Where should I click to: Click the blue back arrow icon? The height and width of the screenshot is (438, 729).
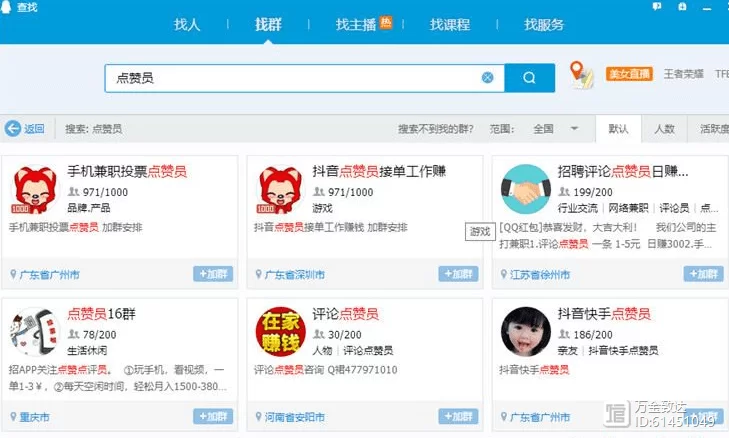point(13,128)
